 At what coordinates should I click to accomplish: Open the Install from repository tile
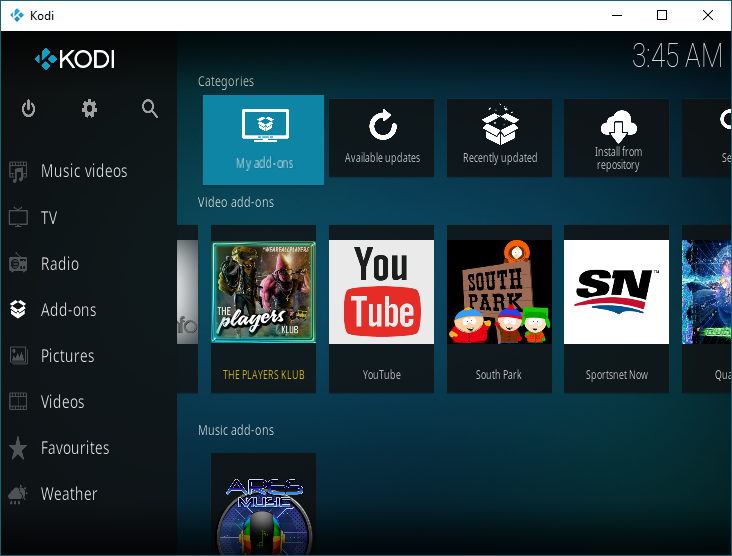pyautogui.click(x=617, y=138)
